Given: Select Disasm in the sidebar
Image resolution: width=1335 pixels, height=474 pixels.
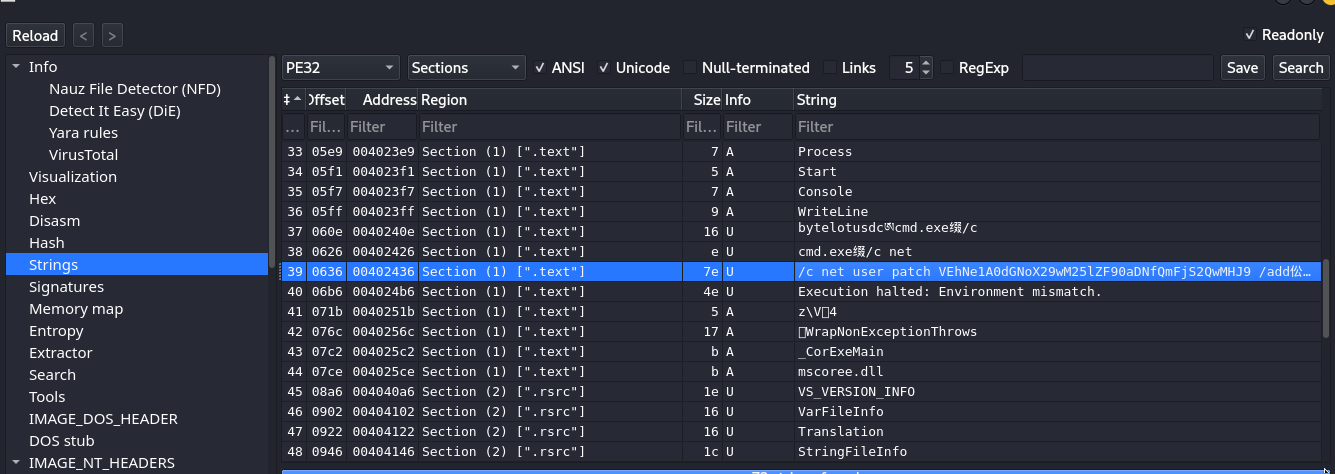Looking at the screenshot, I should pos(54,221).
